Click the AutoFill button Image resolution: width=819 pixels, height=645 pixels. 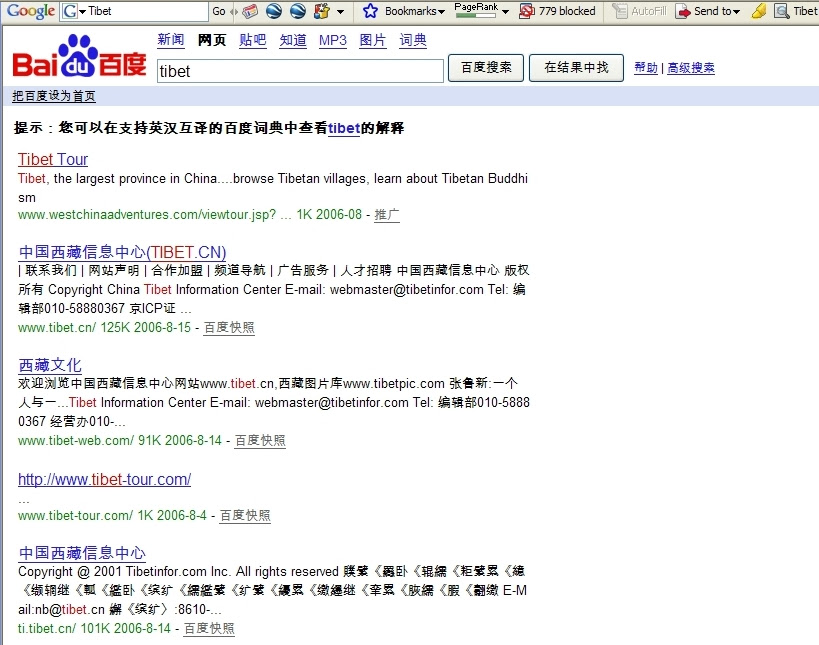point(639,11)
